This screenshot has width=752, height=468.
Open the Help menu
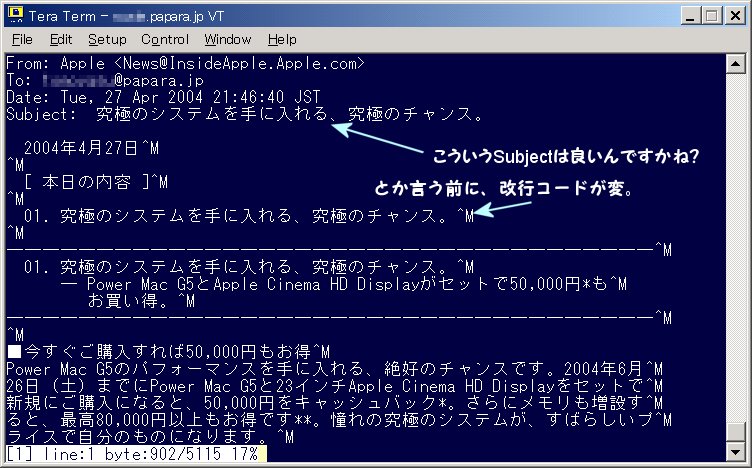[x=282, y=39]
